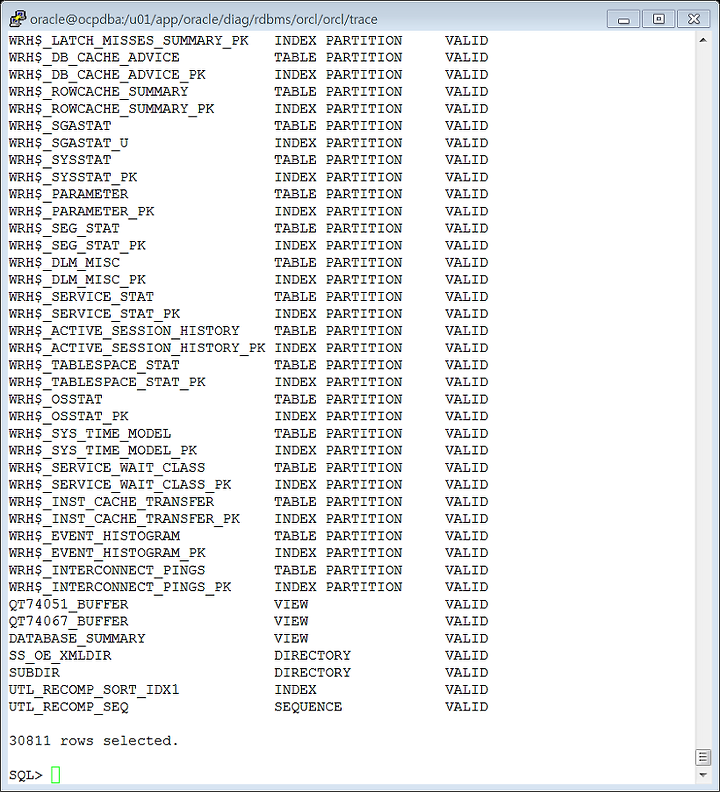The width and height of the screenshot is (720, 792).
Task: Click DIRECTORY type in the SUBDIR row
Action: (313, 673)
